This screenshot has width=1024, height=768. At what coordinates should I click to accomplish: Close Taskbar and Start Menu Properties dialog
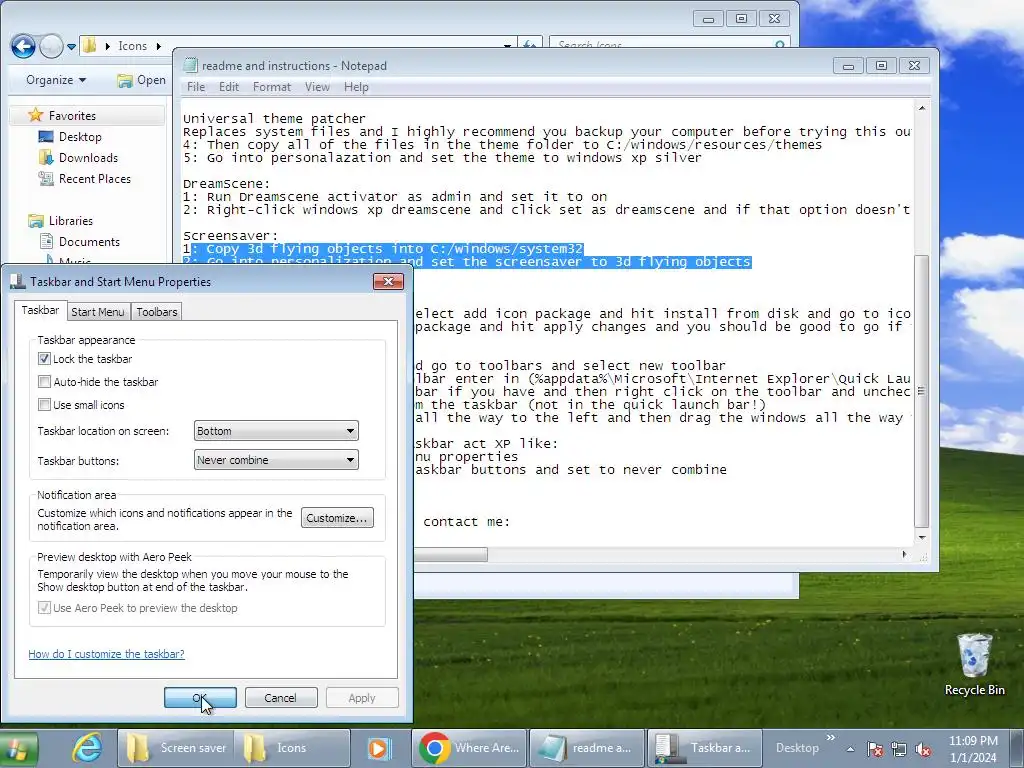389,281
